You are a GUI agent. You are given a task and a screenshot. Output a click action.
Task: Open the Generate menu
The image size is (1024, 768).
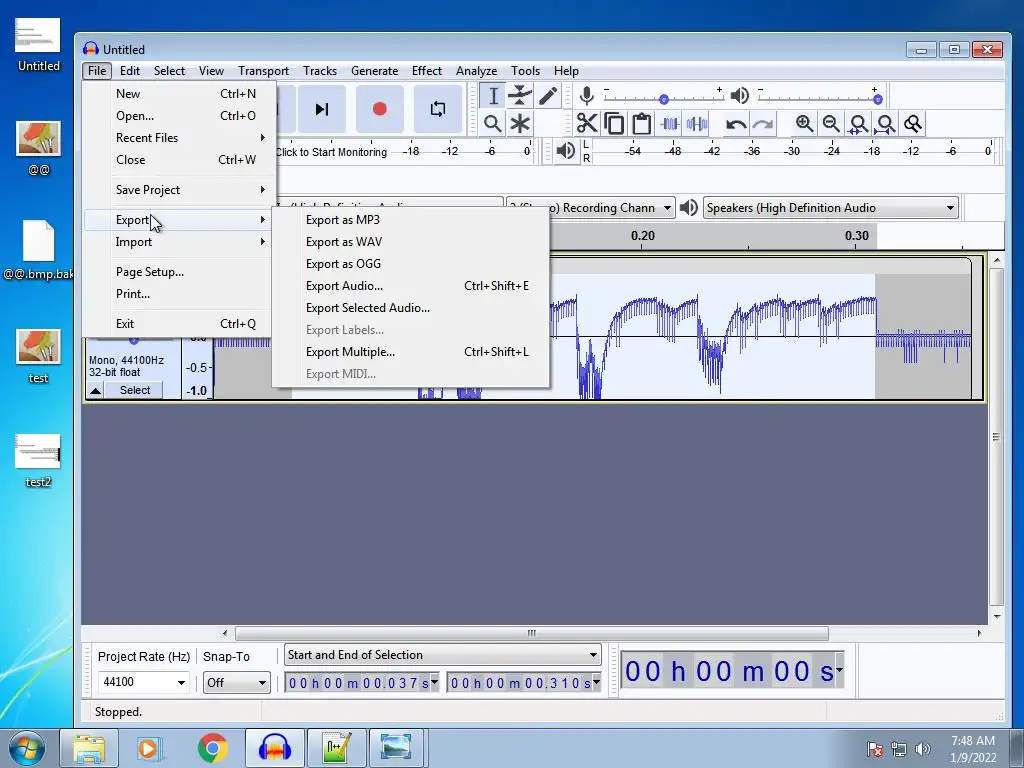(374, 71)
